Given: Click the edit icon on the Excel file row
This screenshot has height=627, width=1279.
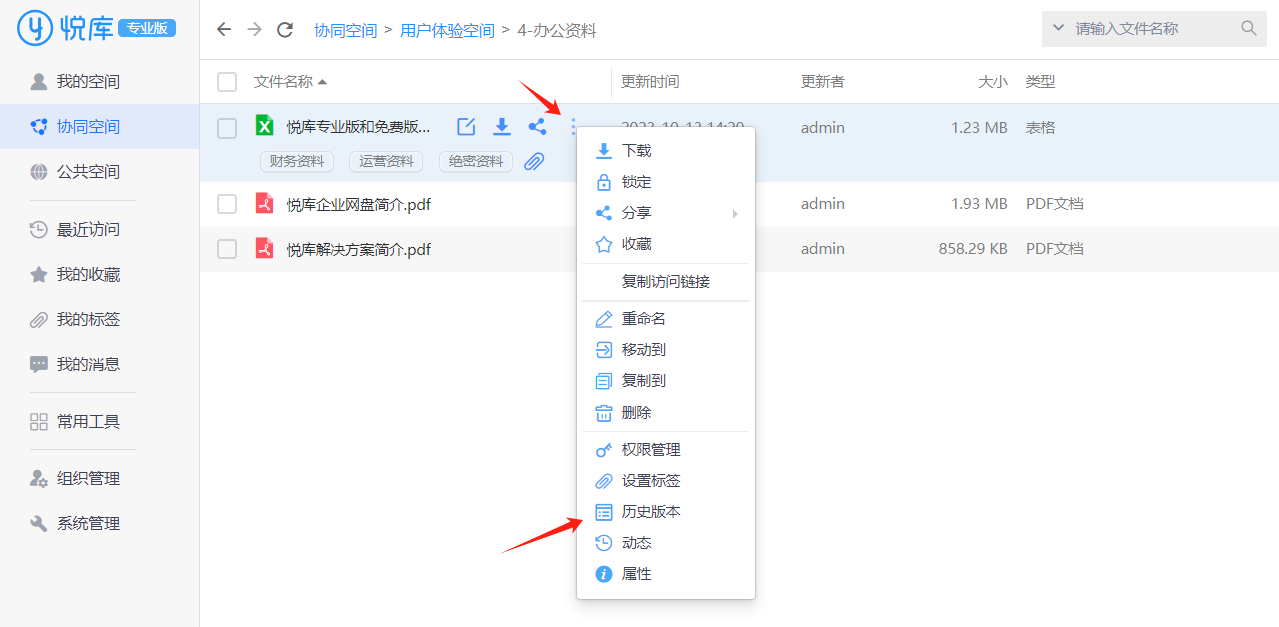Looking at the screenshot, I should tap(466, 127).
